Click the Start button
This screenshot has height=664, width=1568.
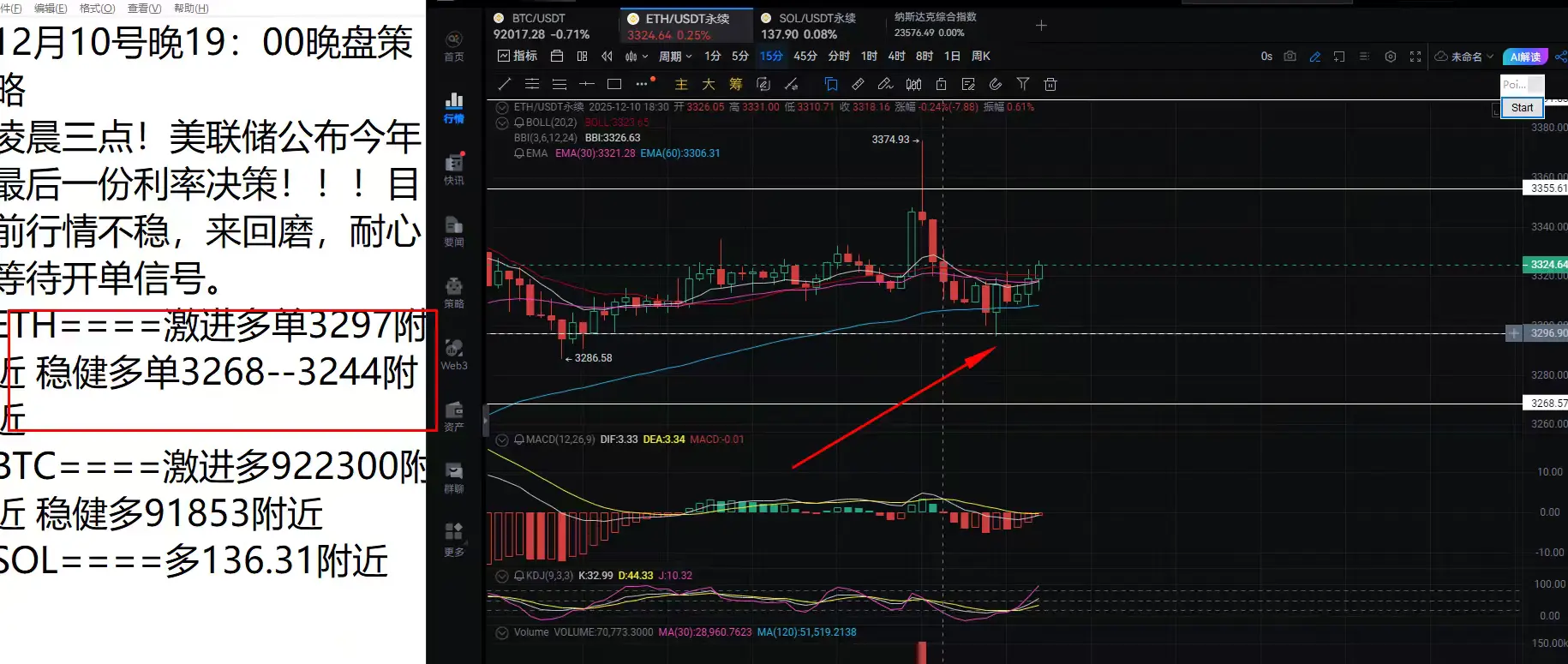pyautogui.click(x=1523, y=107)
